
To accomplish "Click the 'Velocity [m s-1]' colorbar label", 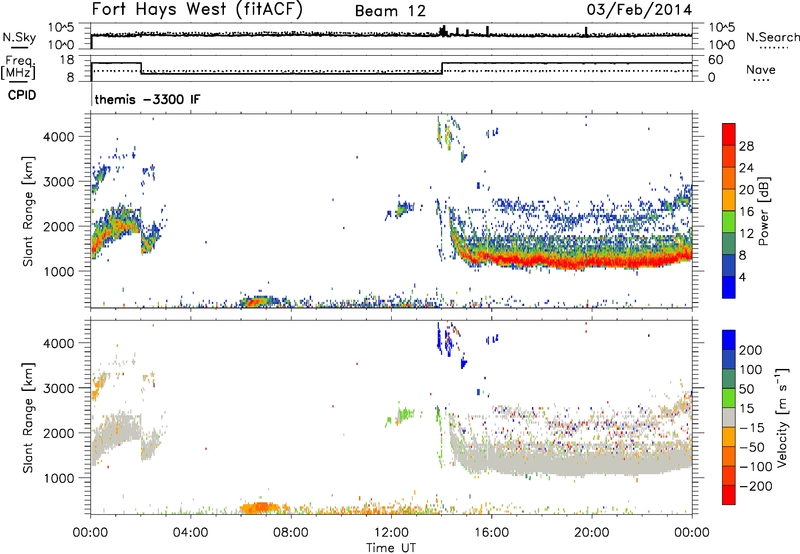I will tap(782, 417).
